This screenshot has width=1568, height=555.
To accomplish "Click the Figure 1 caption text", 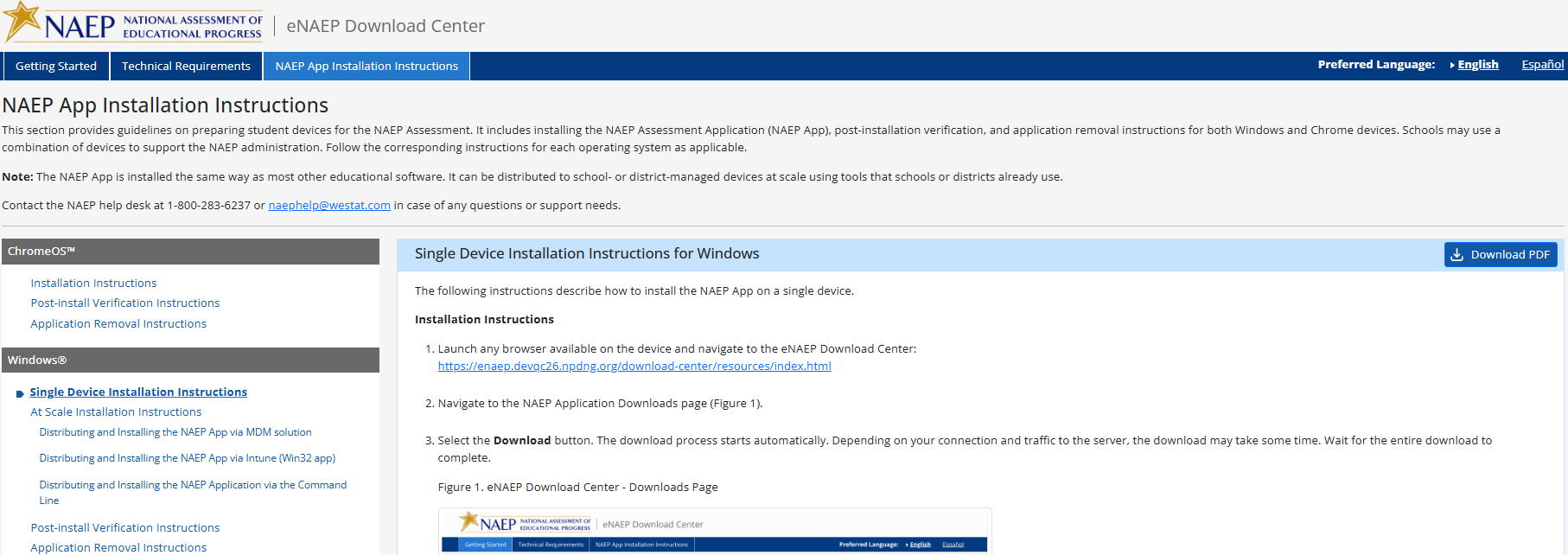I will (577, 488).
